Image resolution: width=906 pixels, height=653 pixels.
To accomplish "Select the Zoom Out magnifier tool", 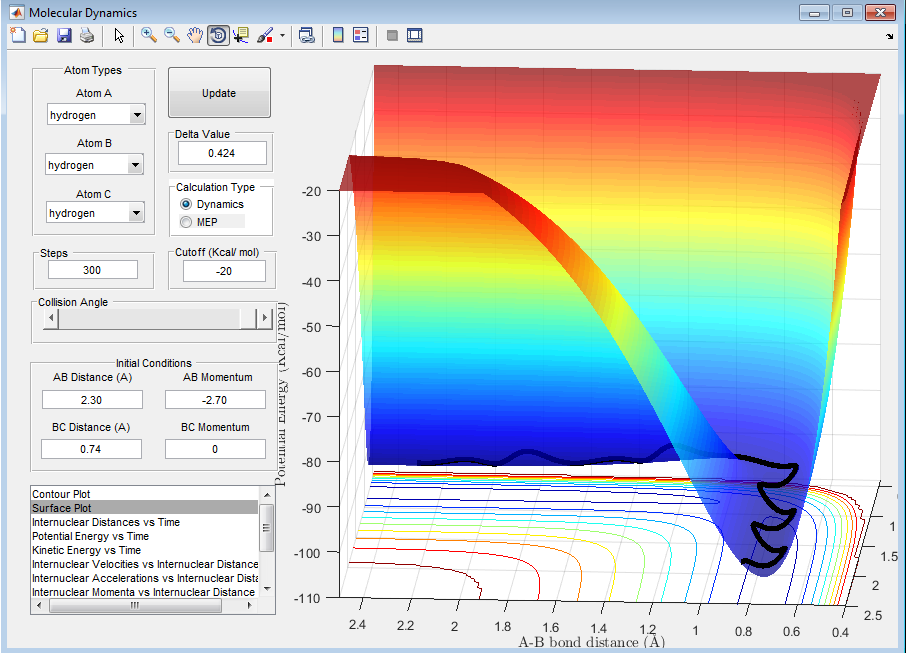I will [x=172, y=36].
